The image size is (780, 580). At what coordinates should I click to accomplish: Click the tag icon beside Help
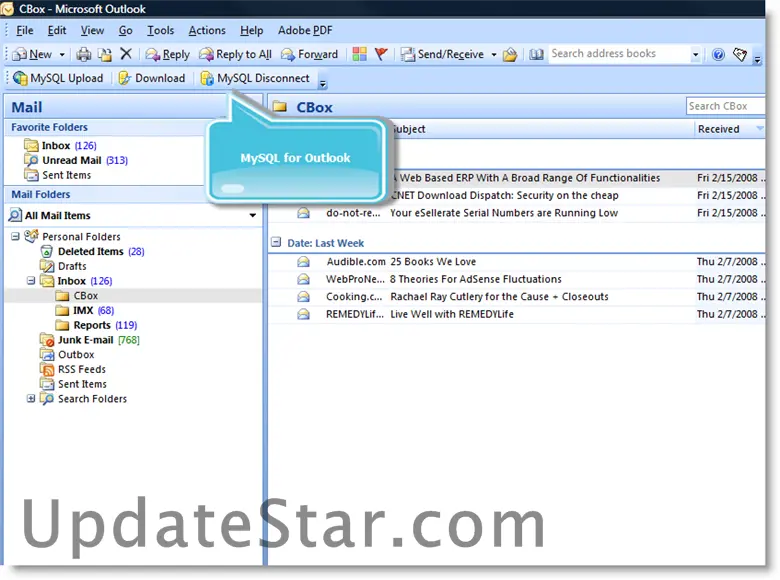pos(740,54)
